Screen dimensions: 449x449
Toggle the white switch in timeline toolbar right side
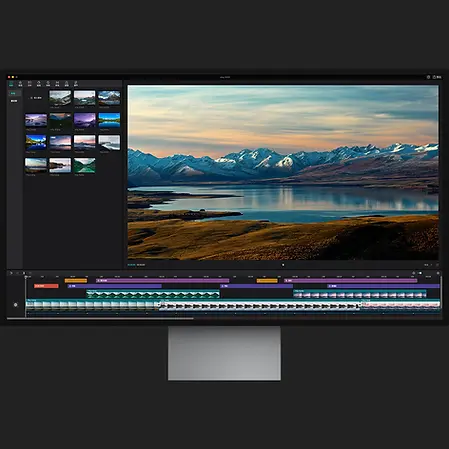420,273
